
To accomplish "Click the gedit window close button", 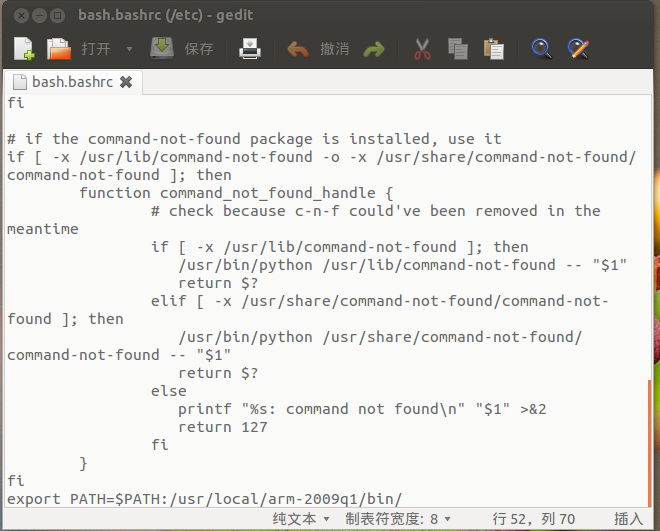I will (x=21, y=16).
